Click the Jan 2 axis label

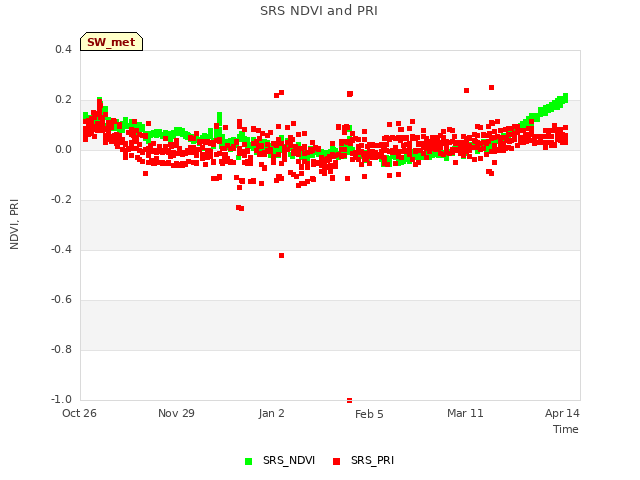point(271,413)
